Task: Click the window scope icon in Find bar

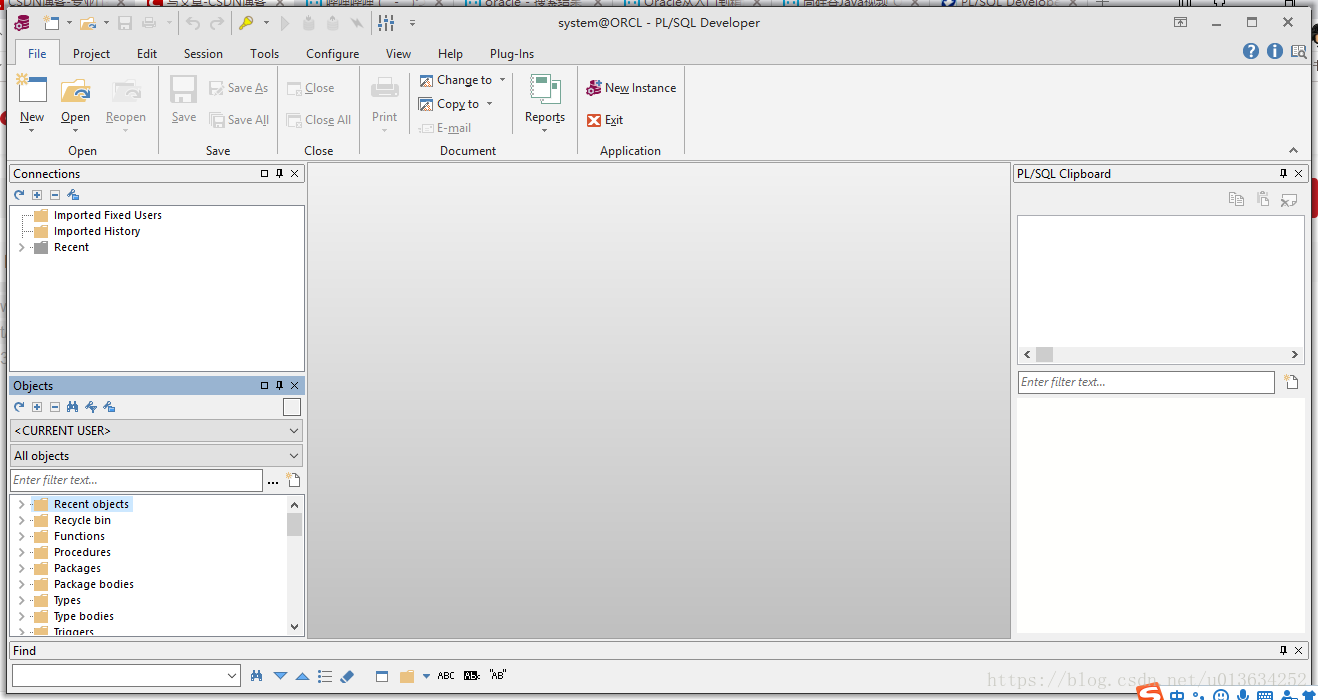Action: [382, 676]
